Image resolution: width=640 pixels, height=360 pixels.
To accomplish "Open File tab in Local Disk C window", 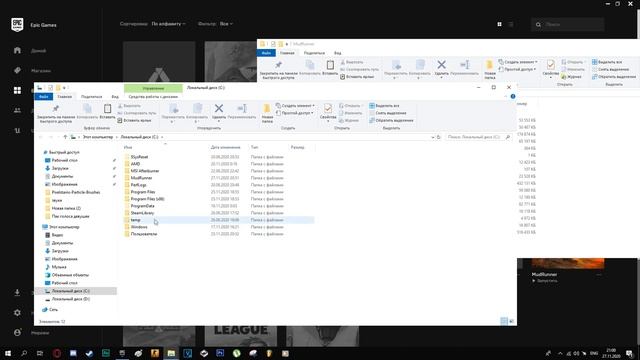I will [44, 97].
